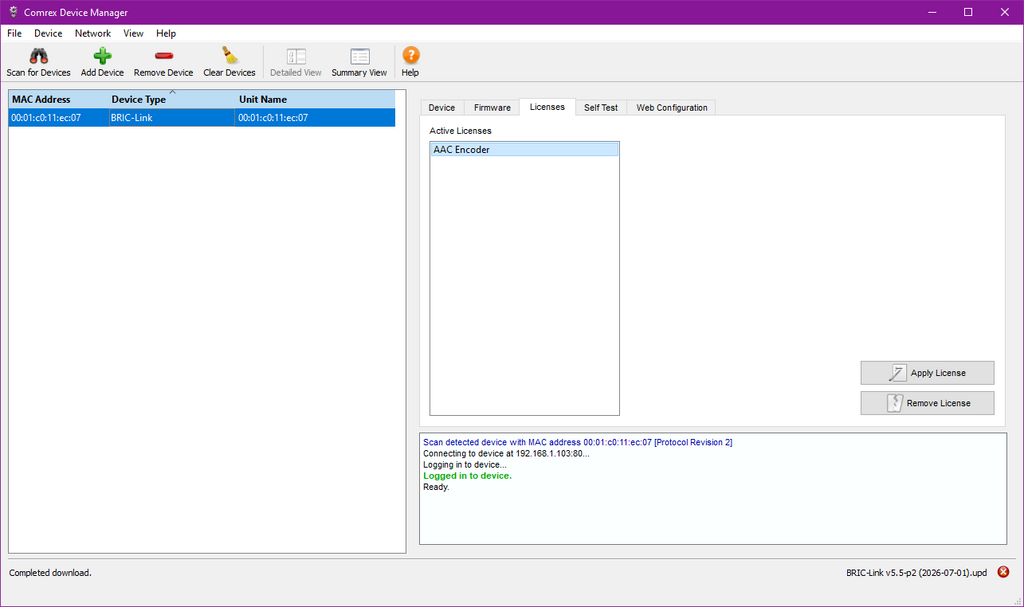This screenshot has height=607, width=1024.
Task: Select the Licenses tab
Action: pyautogui.click(x=547, y=107)
